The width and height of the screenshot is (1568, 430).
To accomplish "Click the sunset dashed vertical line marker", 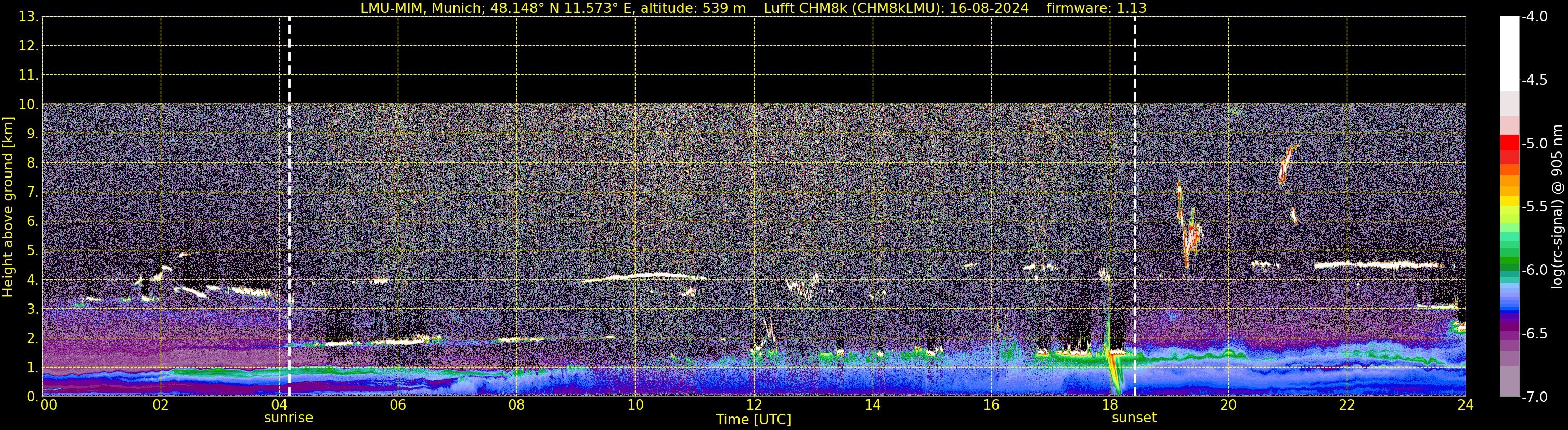I will (1135, 207).
